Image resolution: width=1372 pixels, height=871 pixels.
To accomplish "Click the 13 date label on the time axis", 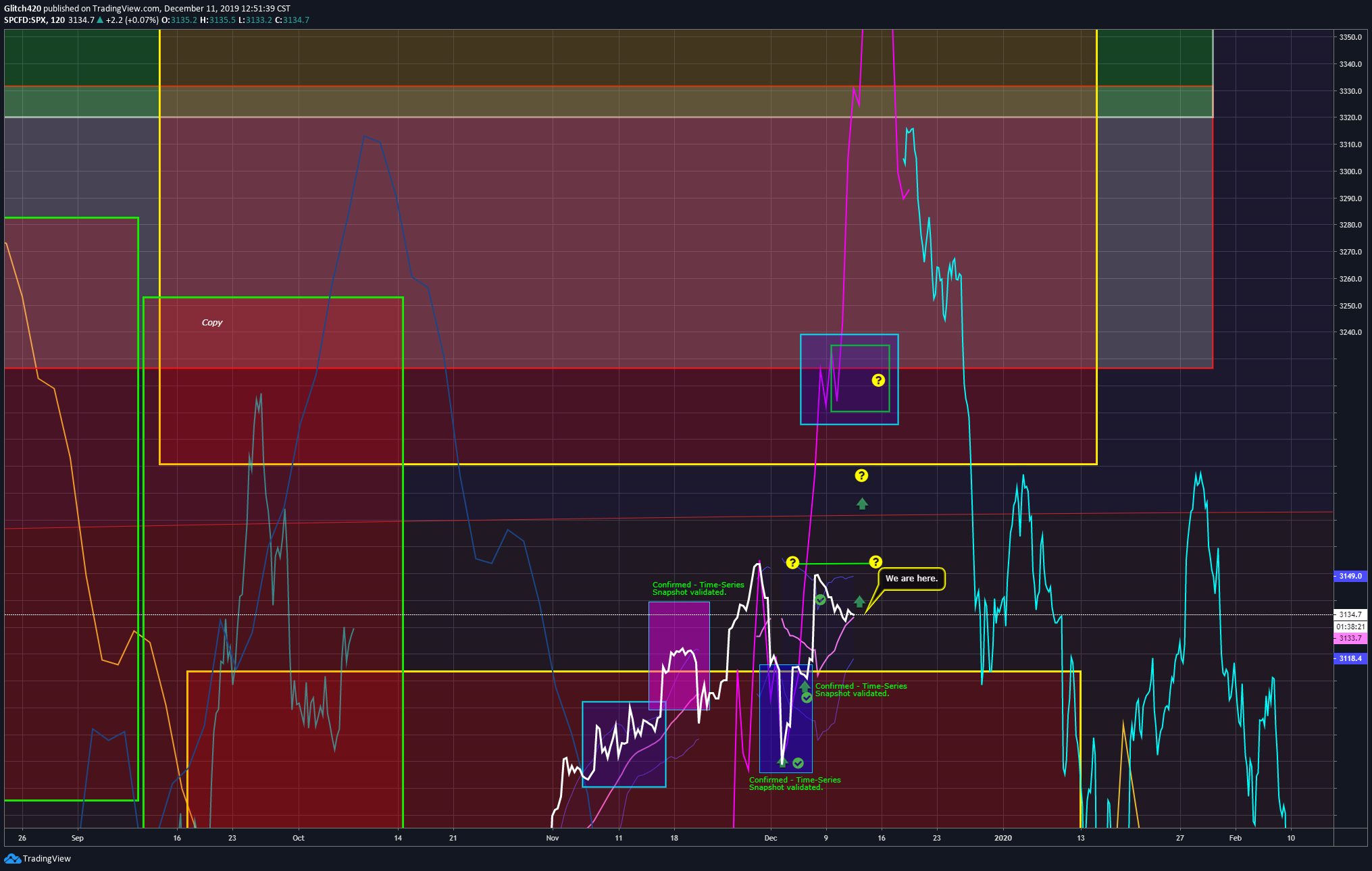I will [1081, 838].
